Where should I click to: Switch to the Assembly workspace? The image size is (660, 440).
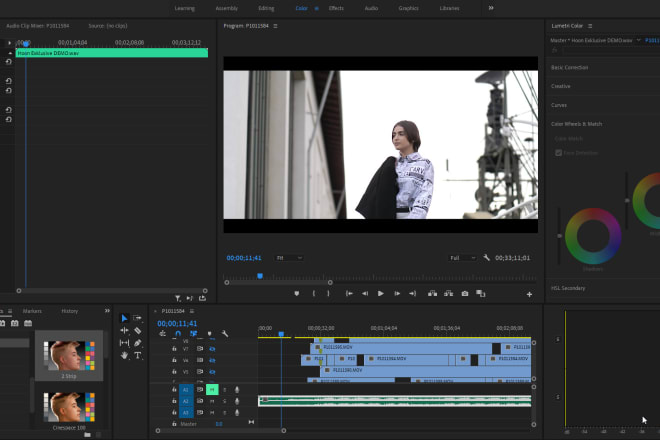227,8
